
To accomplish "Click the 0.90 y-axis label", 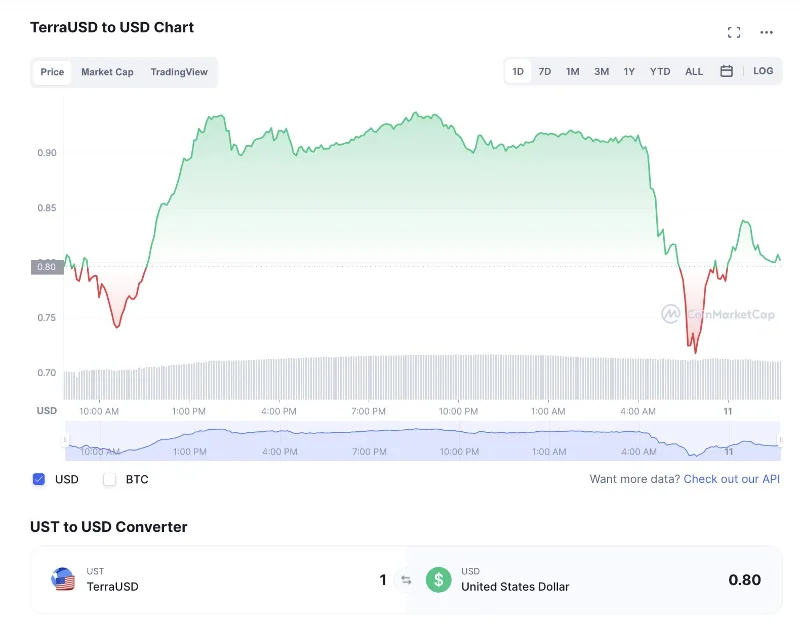I will click(47, 153).
